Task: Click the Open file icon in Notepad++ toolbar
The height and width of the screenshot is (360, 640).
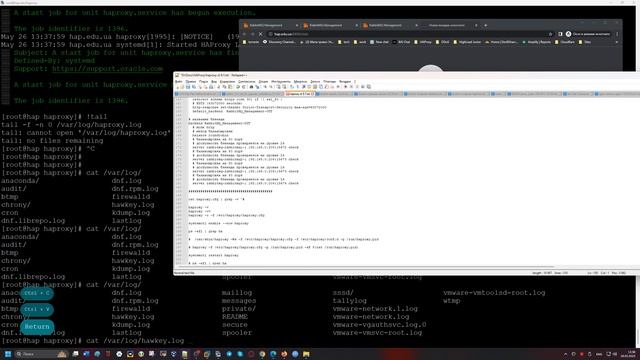Action: point(182,87)
